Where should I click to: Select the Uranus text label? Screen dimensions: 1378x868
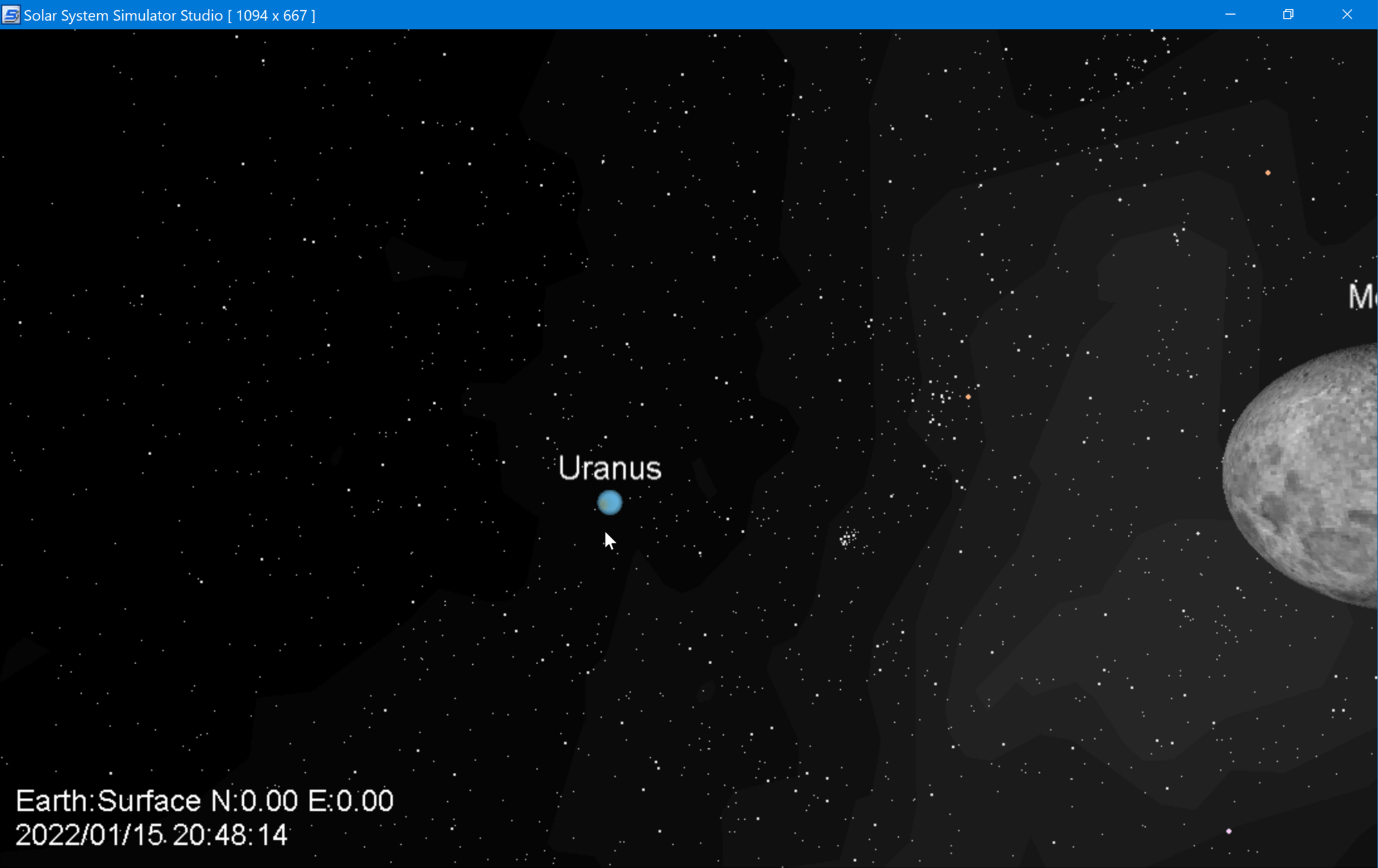pos(609,468)
